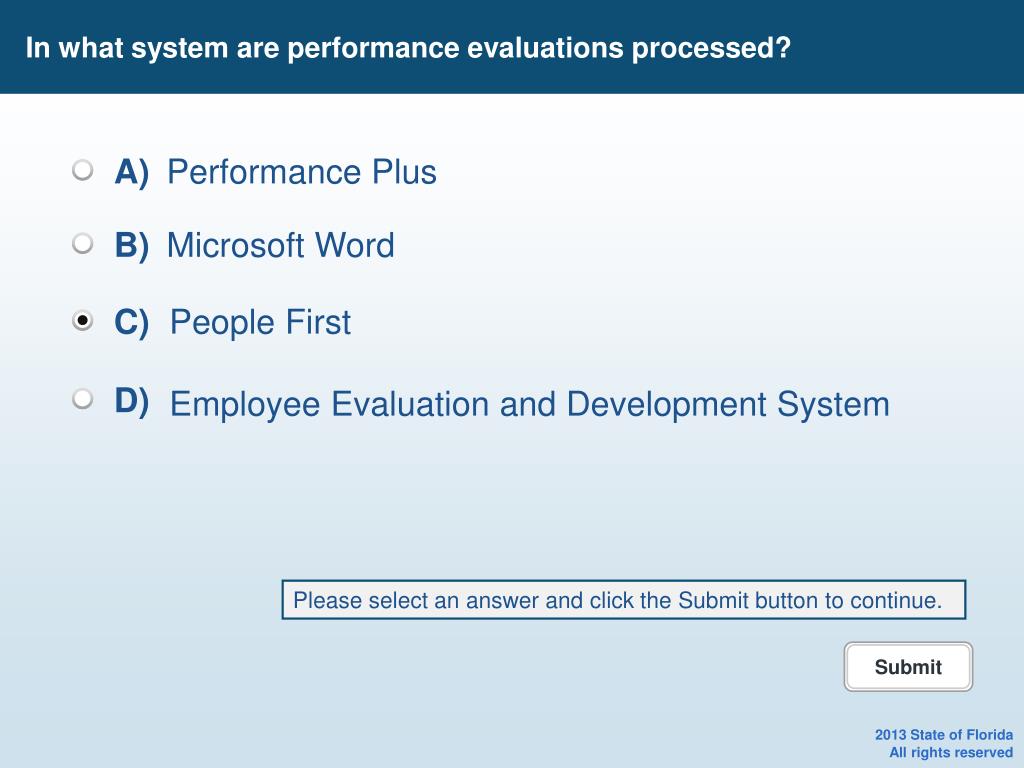
Task: Select the radio button for option B
Action: click(82, 244)
